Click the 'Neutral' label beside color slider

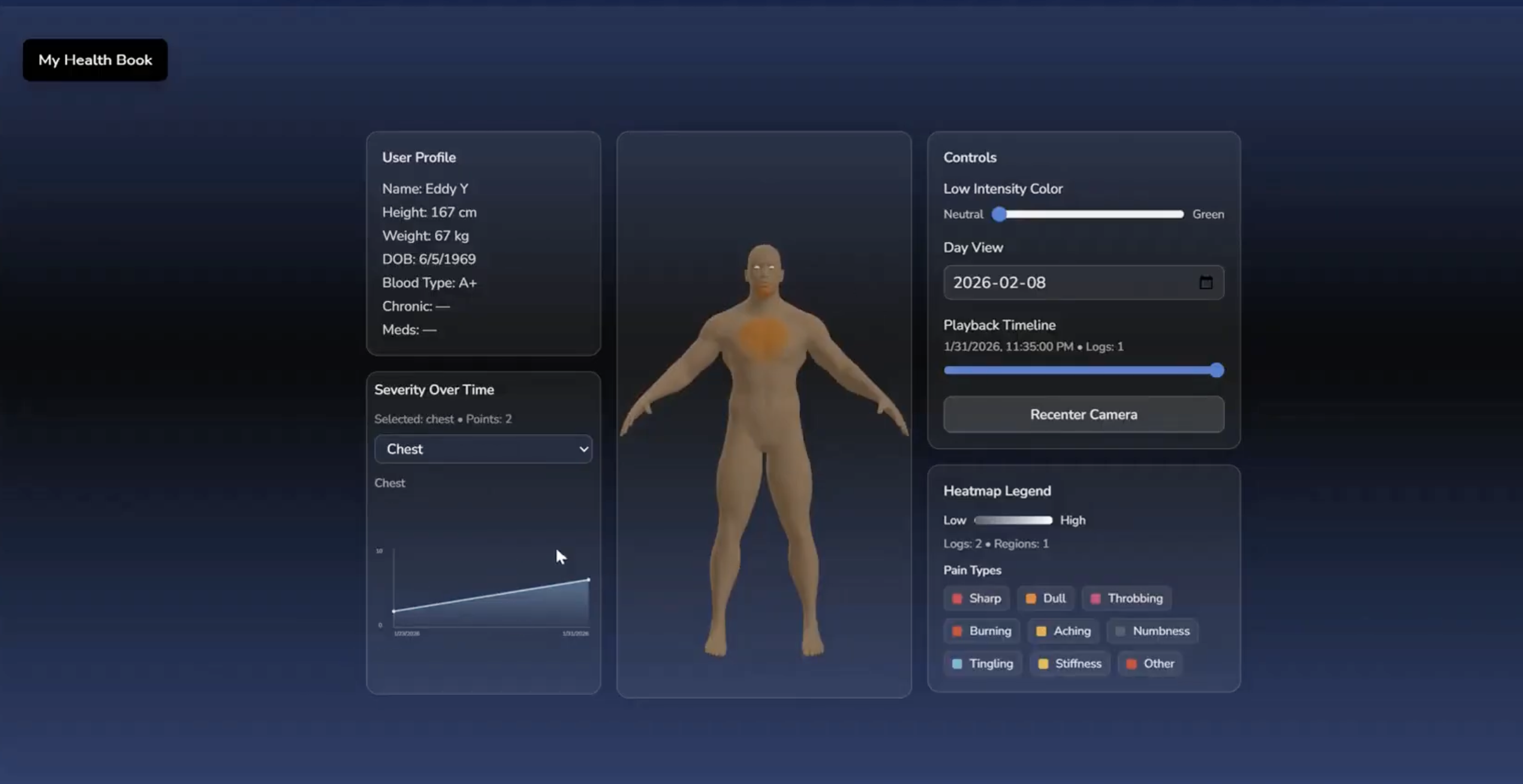click(x=963, y=214)
